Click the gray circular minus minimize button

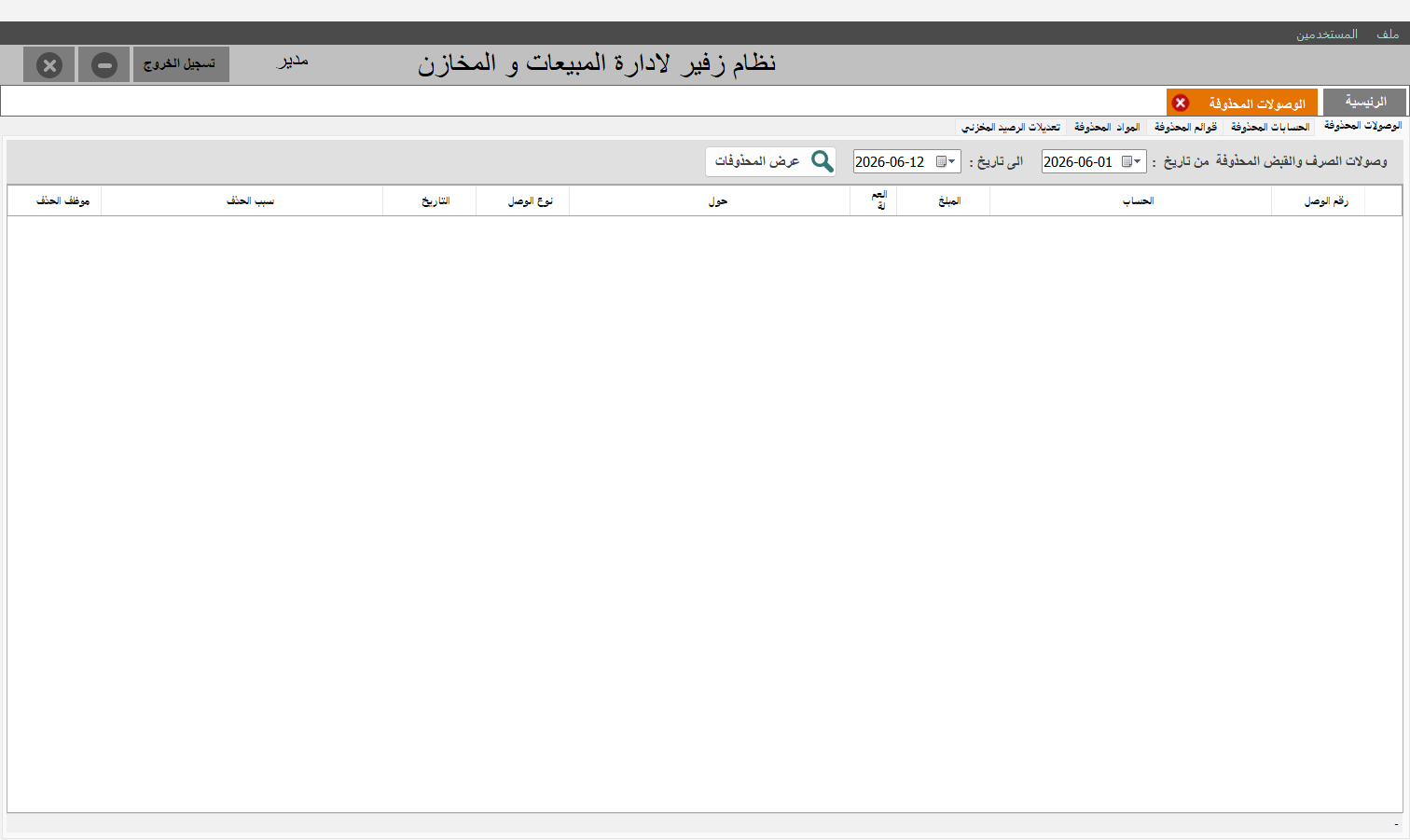point(104,65)
